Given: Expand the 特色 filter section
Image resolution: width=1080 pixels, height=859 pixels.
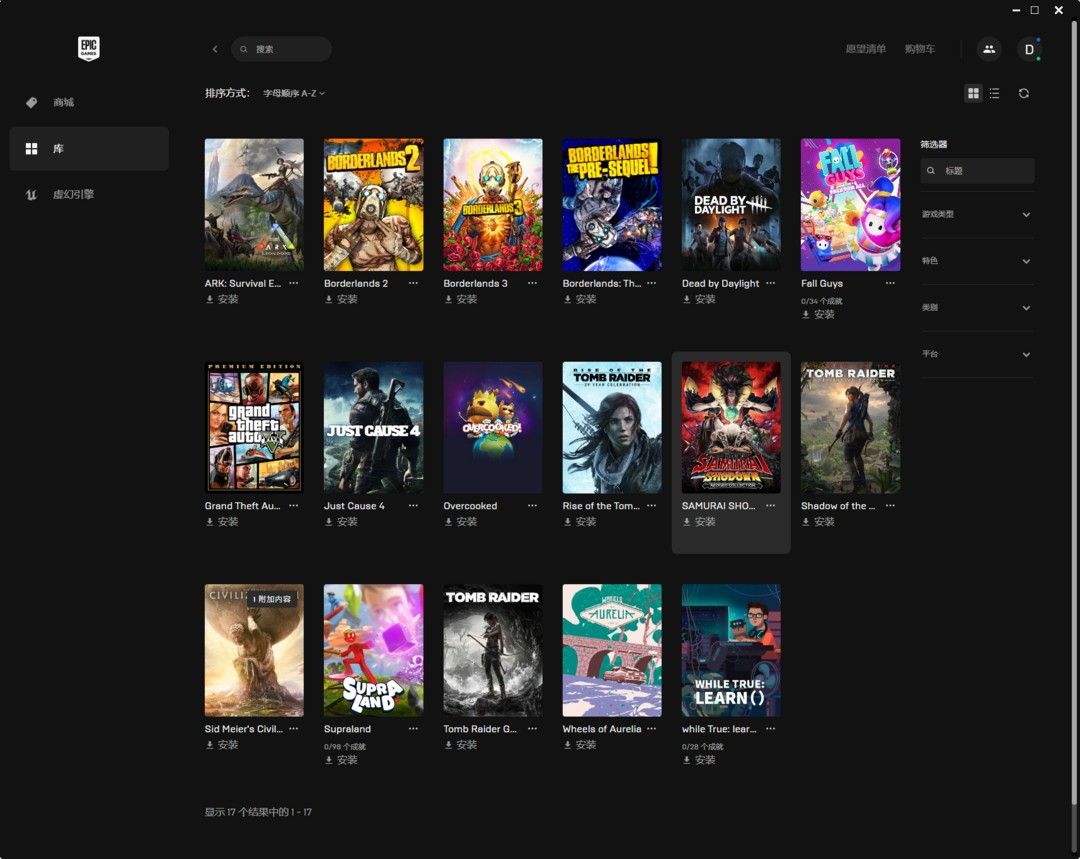Looking at the screenshot, I should 977,261.
